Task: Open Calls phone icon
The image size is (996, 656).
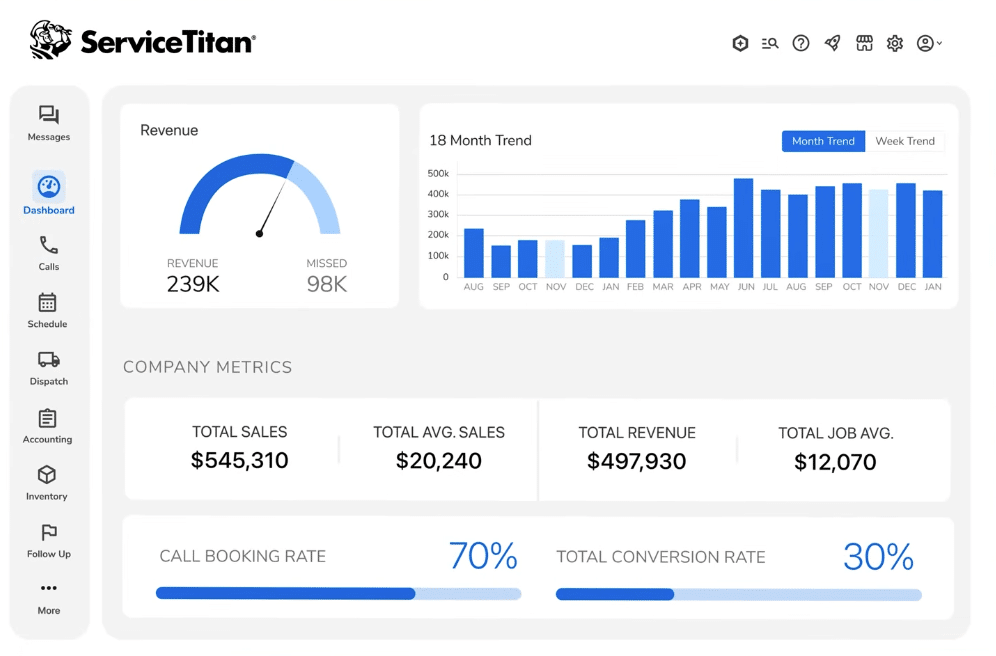Action: (49, 245)
